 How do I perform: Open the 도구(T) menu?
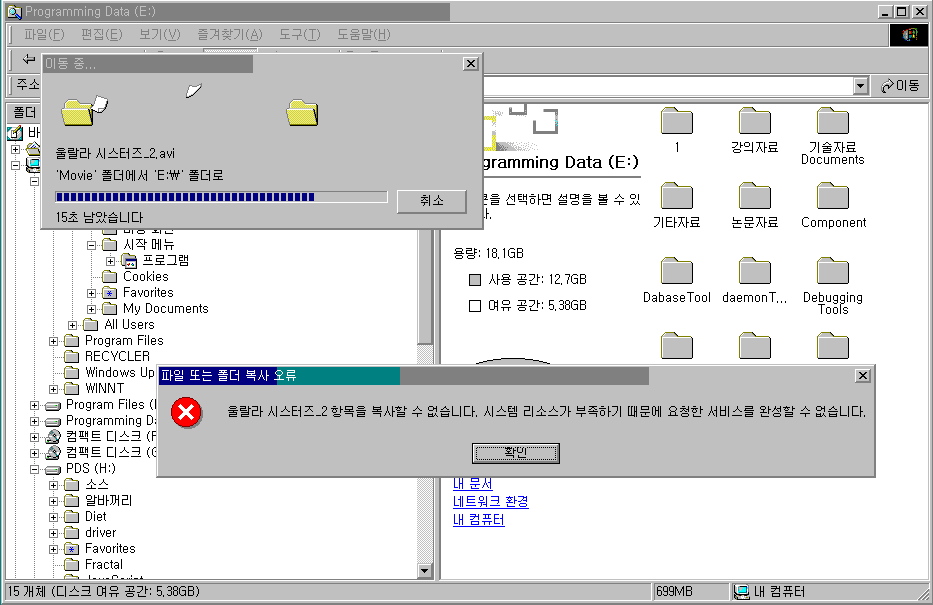[x=299, y=35]
